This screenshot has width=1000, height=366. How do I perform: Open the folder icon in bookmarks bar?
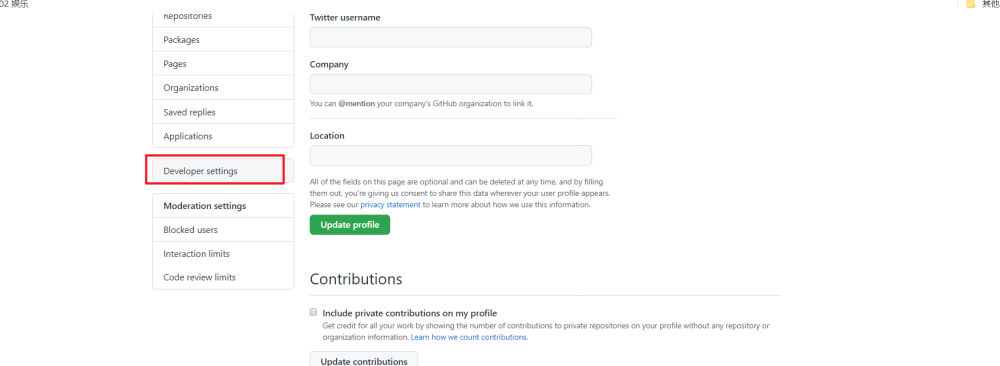(x=971, y=4)
